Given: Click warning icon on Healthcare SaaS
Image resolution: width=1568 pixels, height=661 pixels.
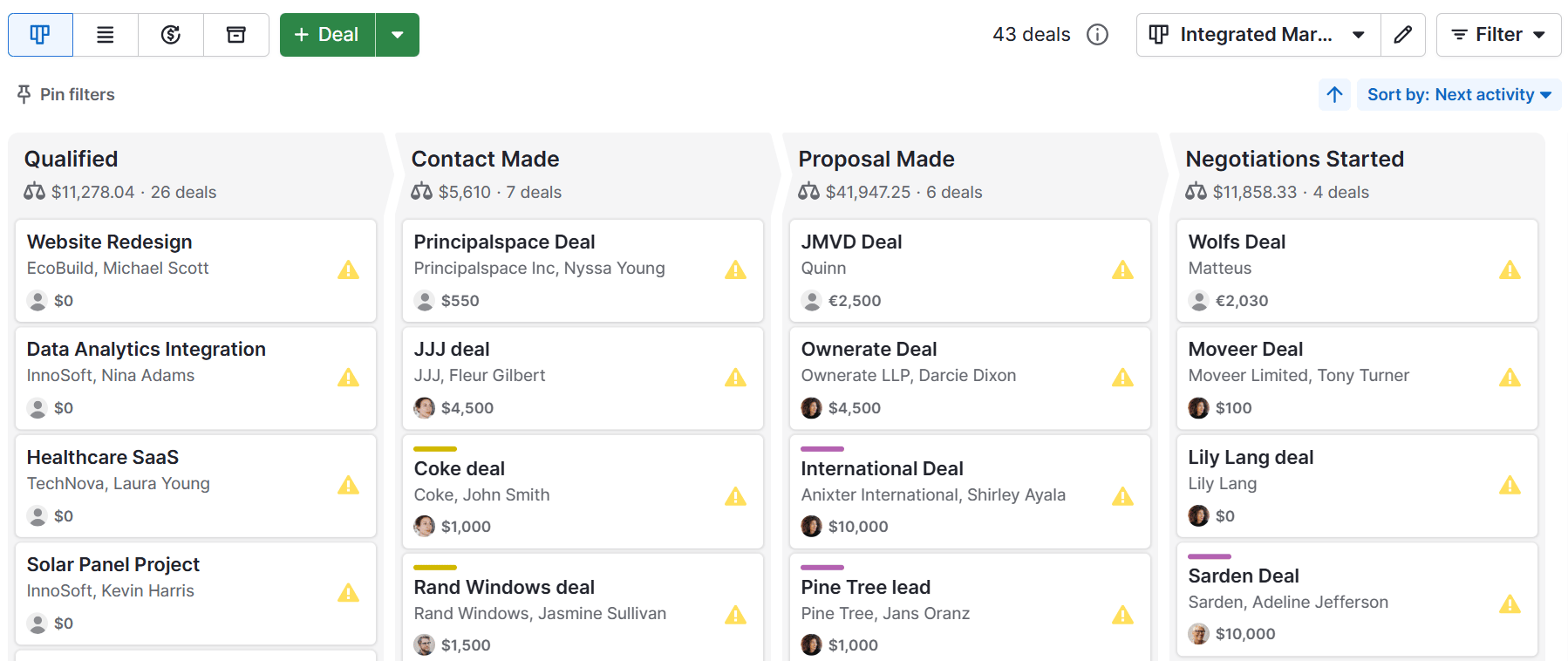Looking at the screenshot, I should click(x=349, y=485).
